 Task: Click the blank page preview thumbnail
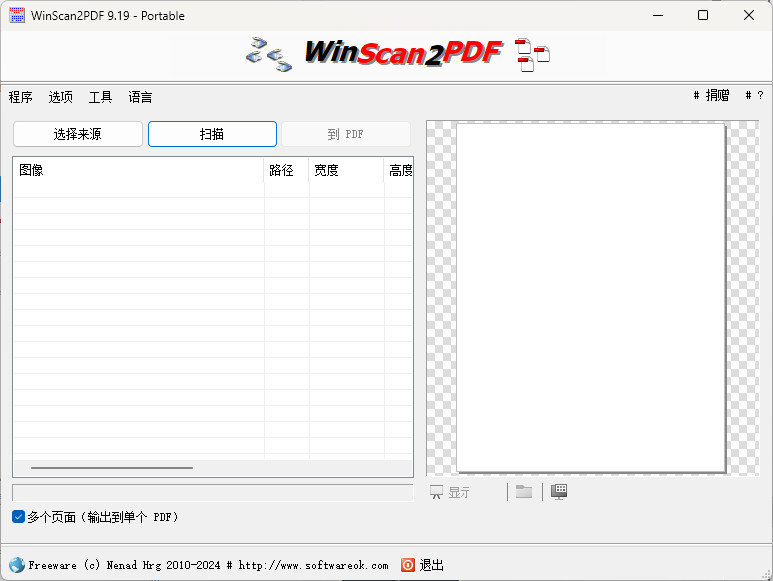[591, 298]
